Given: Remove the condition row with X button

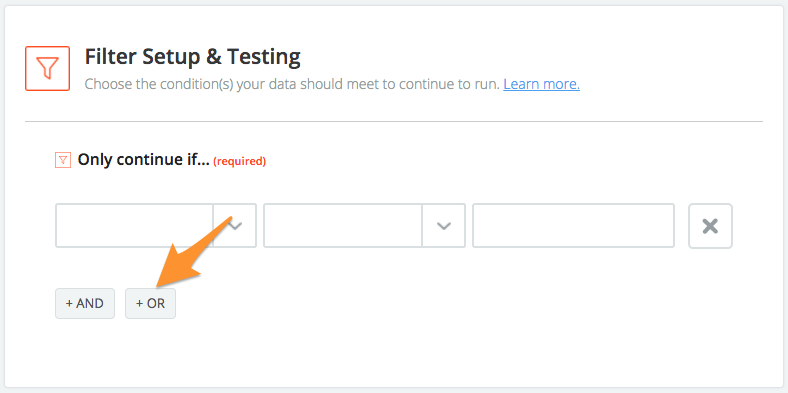Looking at the screenshot, I should 710,226.
